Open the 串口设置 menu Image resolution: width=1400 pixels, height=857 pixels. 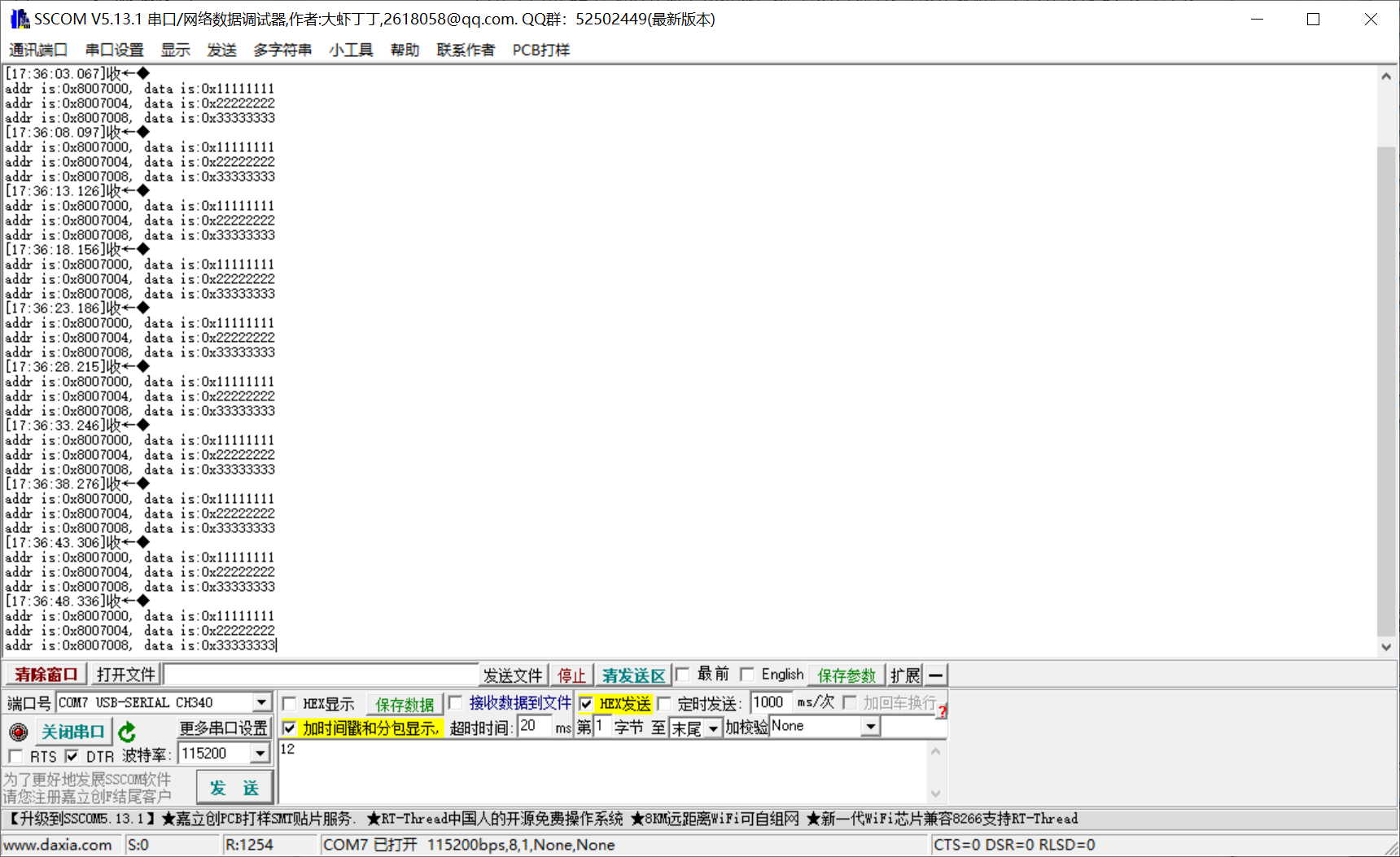pos(114,50)
